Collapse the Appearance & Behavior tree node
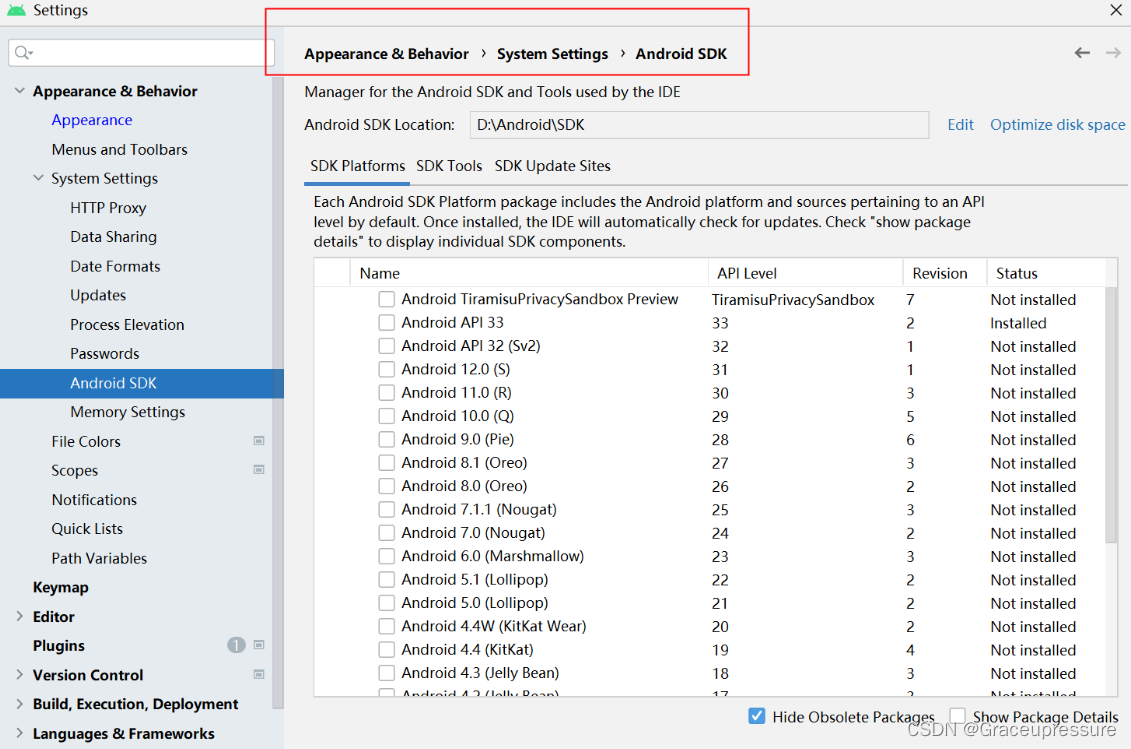1131x749 pixels. point(19,91)
